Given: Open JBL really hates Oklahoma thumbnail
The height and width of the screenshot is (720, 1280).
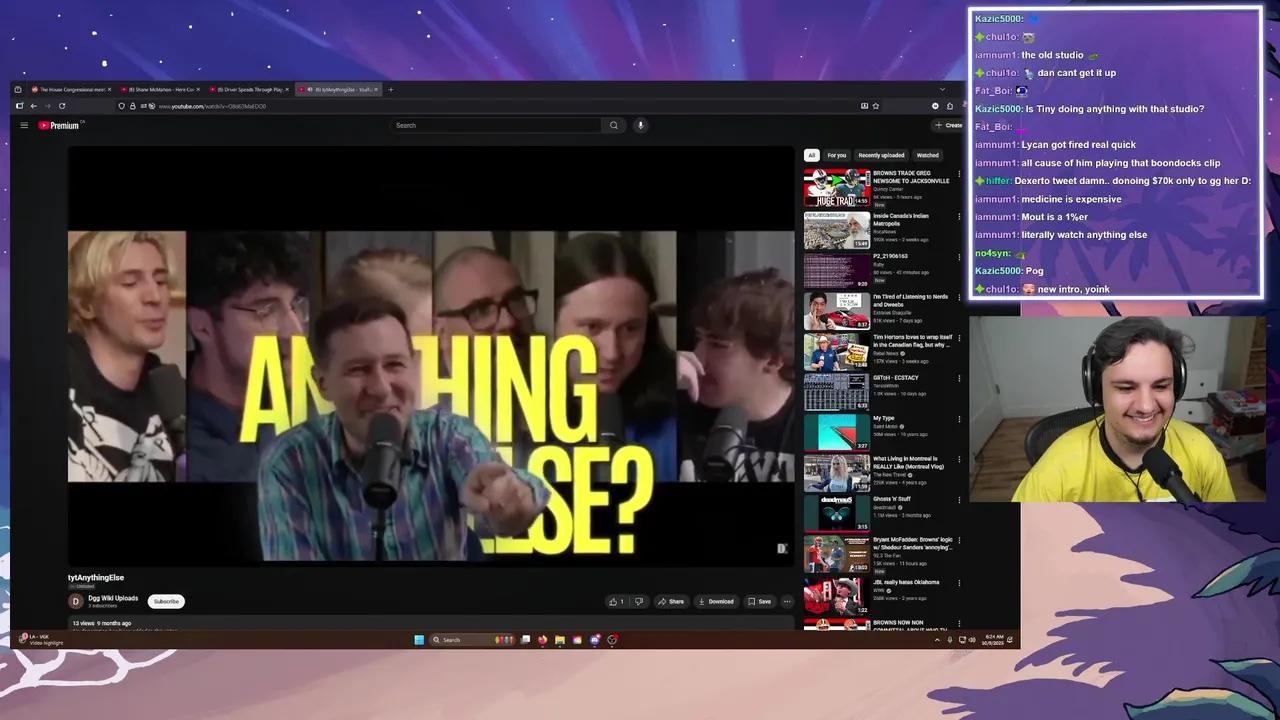Looking at the screenshot, I should [x=837, y=595].
